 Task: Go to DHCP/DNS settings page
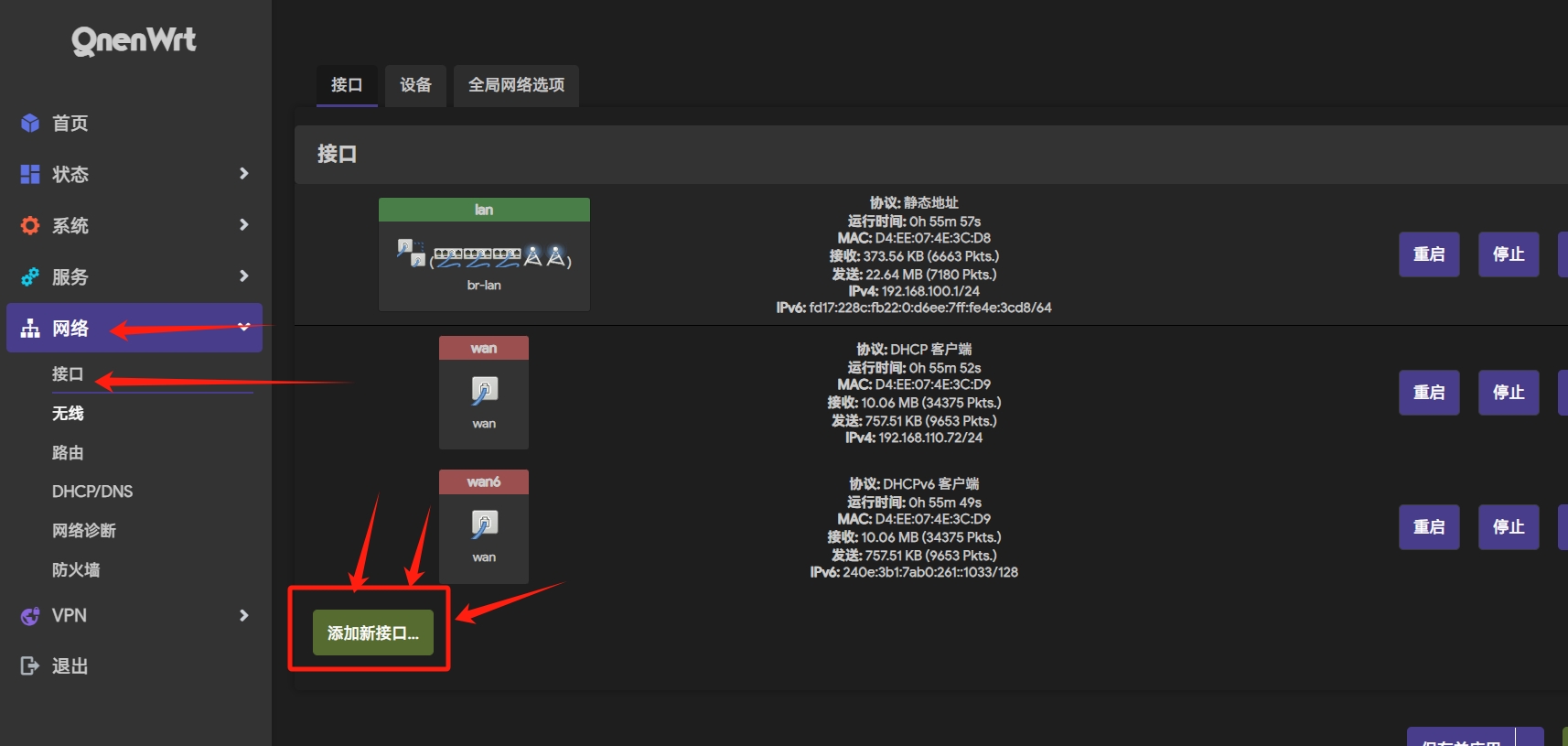click(92, 492)
